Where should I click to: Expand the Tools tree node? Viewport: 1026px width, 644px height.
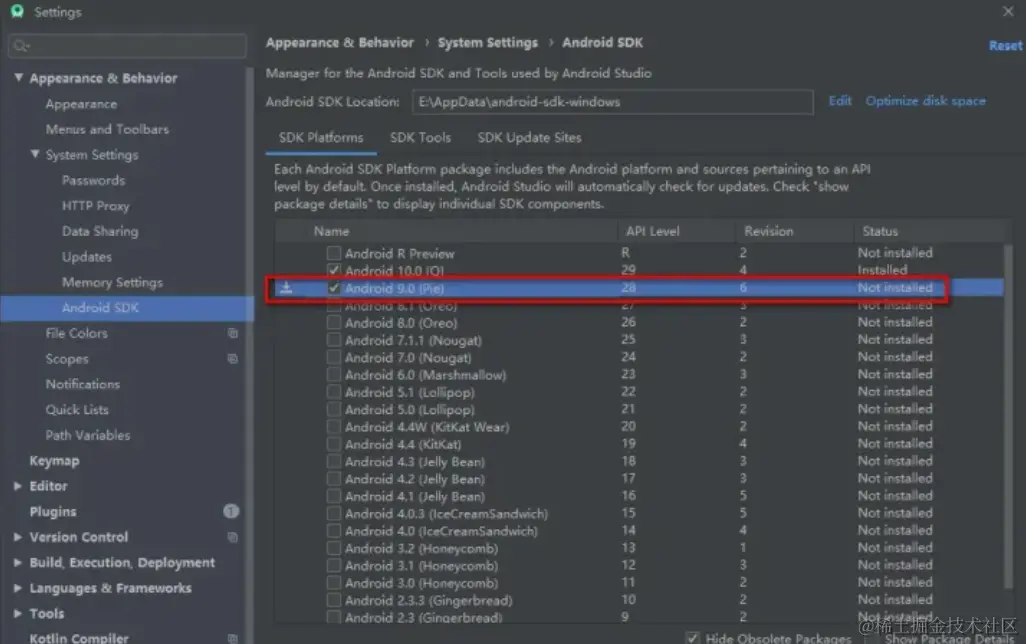[x=18, y=614]
